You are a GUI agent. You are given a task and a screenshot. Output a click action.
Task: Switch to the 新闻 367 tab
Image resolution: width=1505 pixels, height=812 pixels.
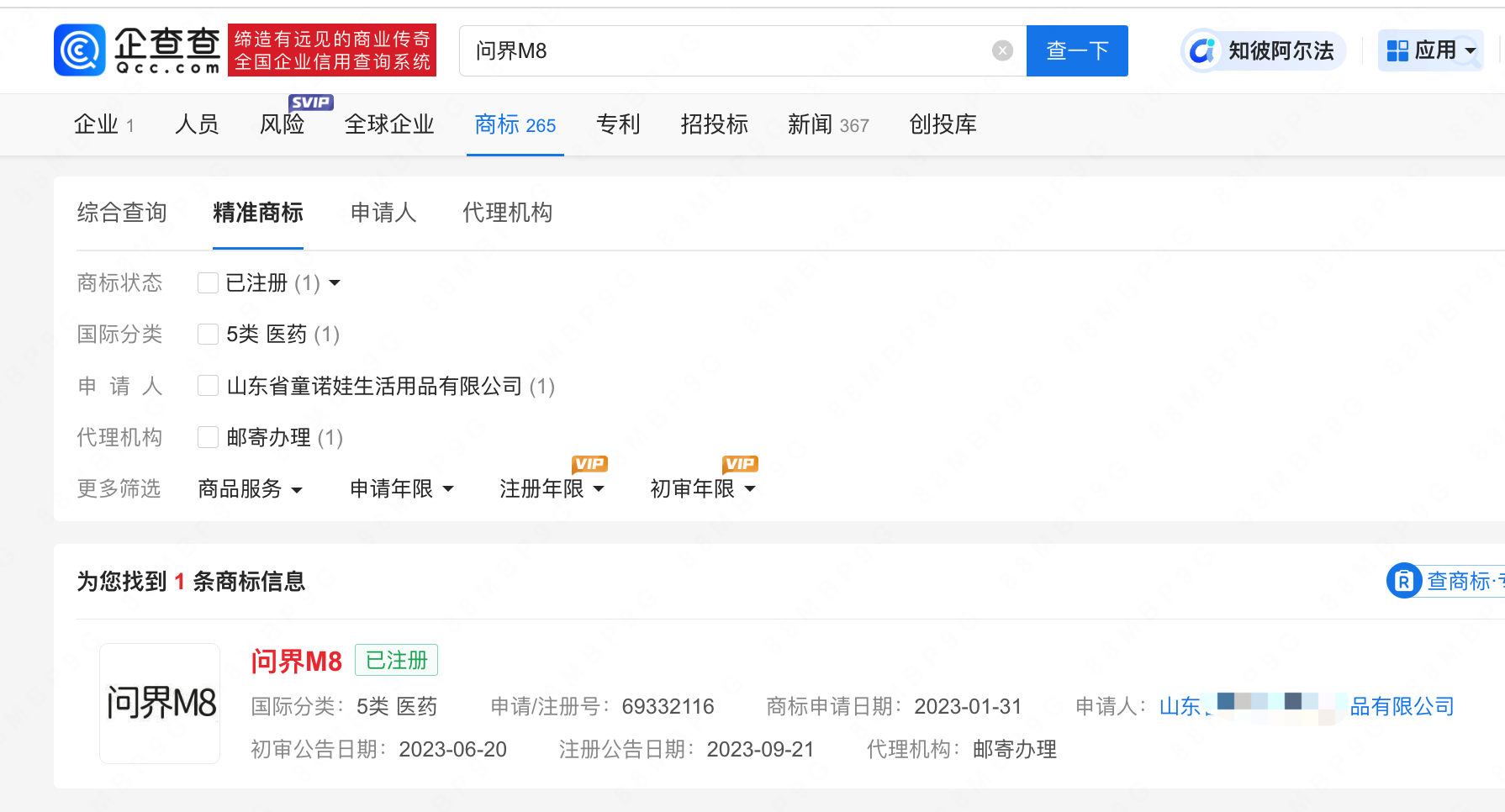point(828,124)
